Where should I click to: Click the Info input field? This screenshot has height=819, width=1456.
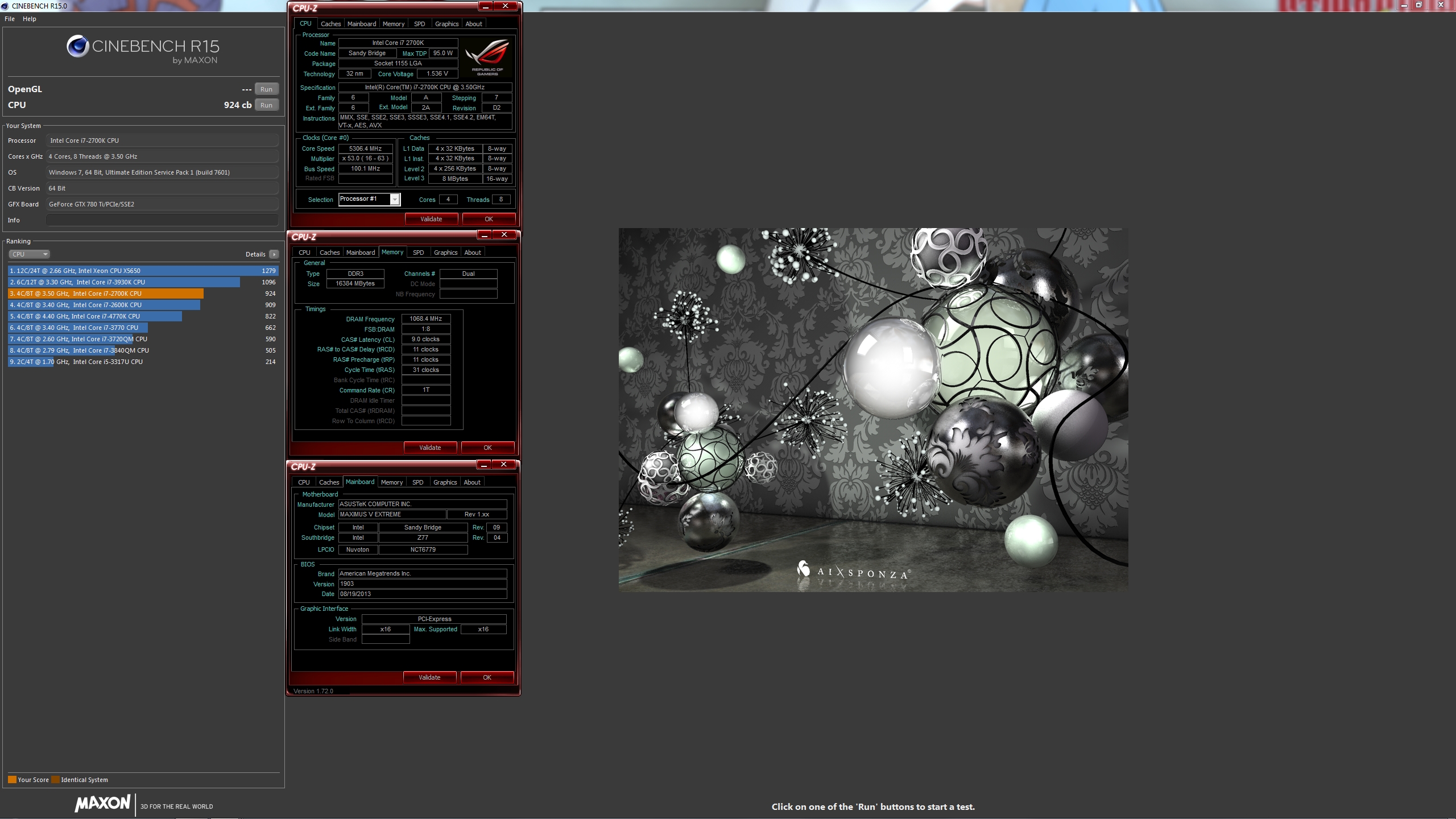[x=162, y=220]
